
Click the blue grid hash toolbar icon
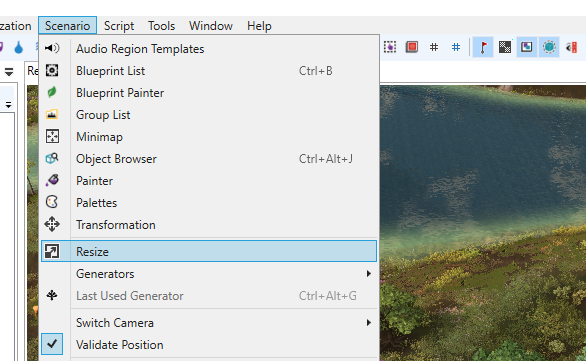[x=456, y=47]
